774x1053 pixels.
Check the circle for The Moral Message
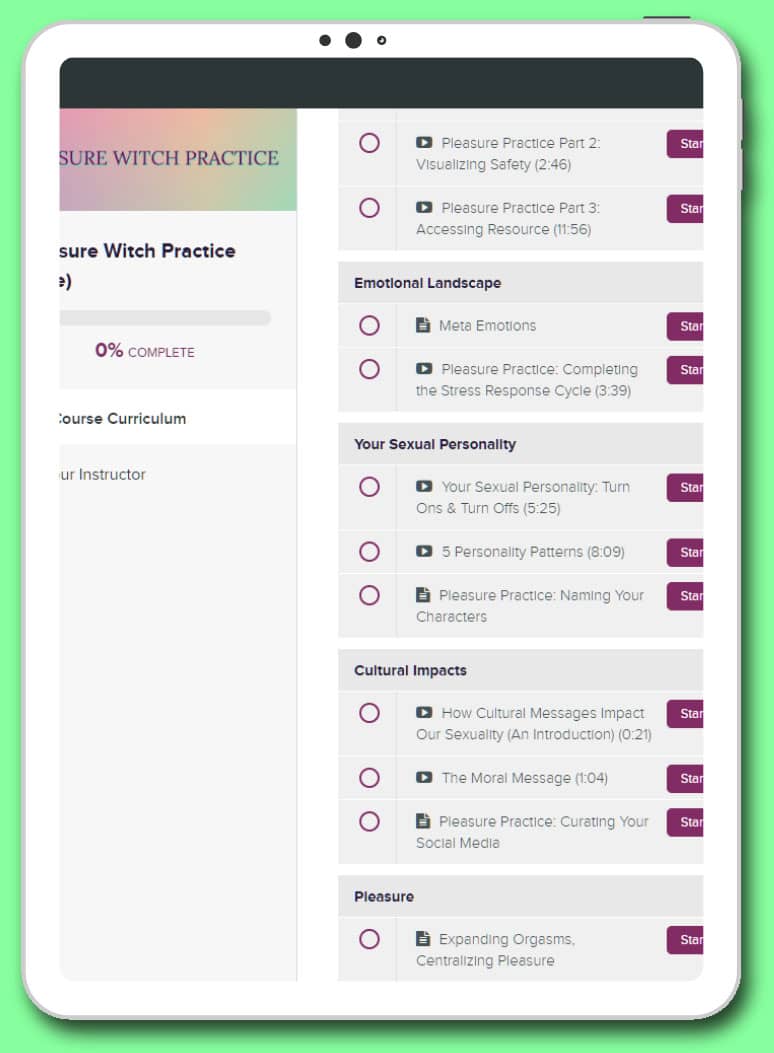pyautogui.click(x=369, y=778)
